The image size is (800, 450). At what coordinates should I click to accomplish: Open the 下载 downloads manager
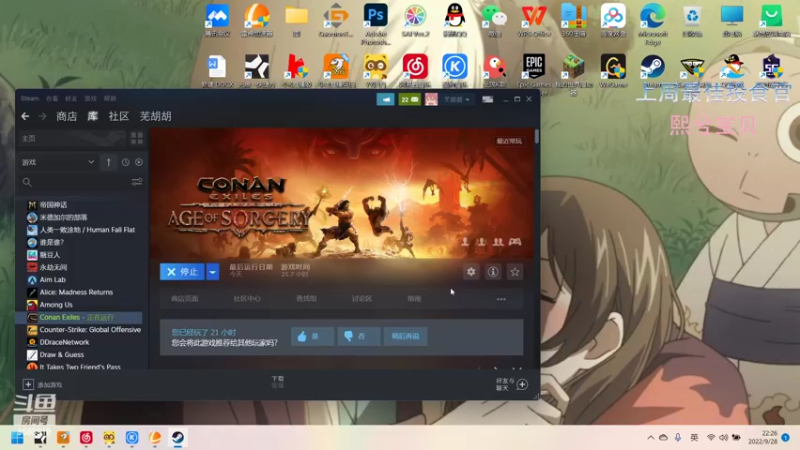click(x=278, y=382)
